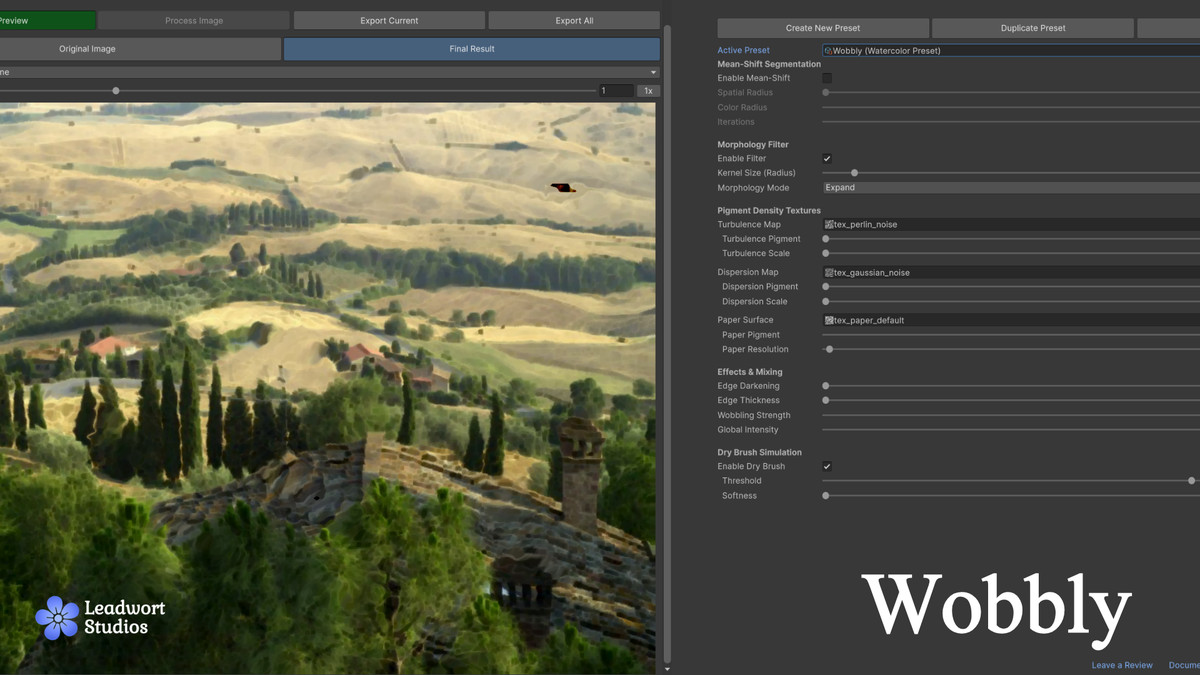Click the Dry Brush Simulation heading
The width and height of the screenshot is (1200, 675).
(760, 453)
